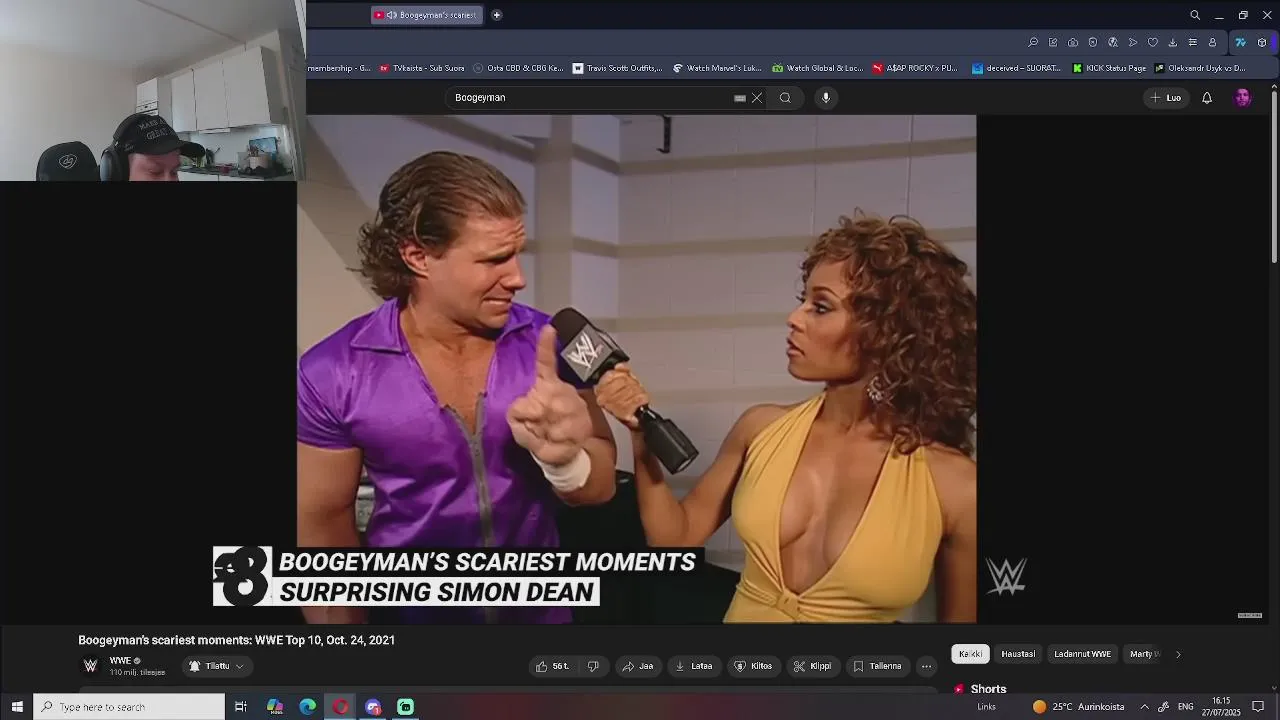1280x720 pixels.
Task: Select the Kaikki filter chip
Action: pyautogui.click(x=970, y=654)
